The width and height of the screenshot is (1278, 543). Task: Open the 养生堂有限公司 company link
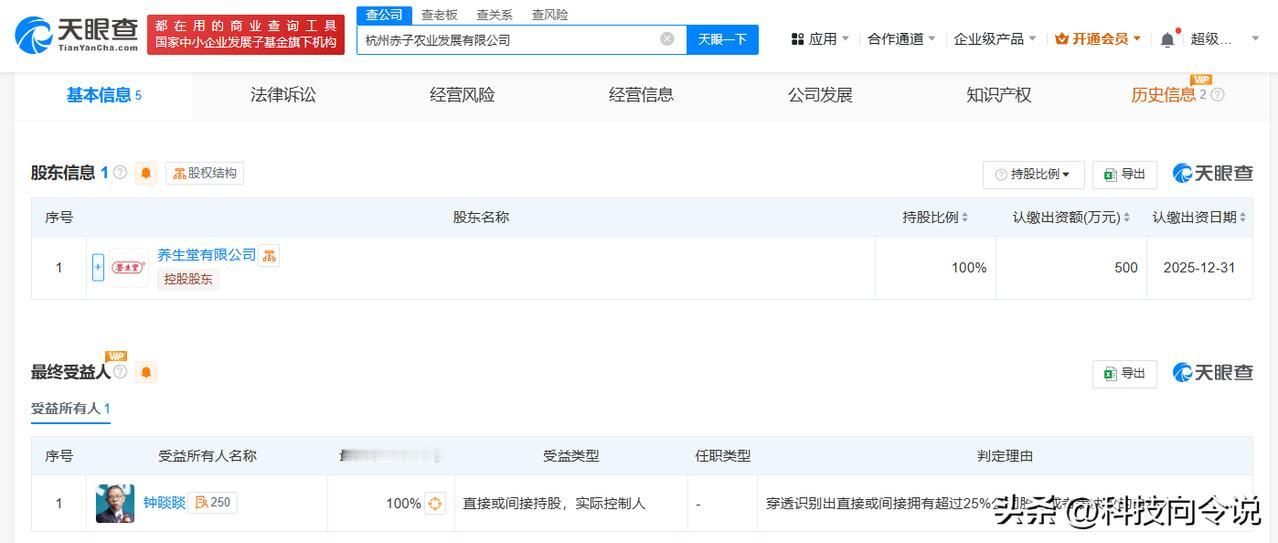tap(207, 255)
